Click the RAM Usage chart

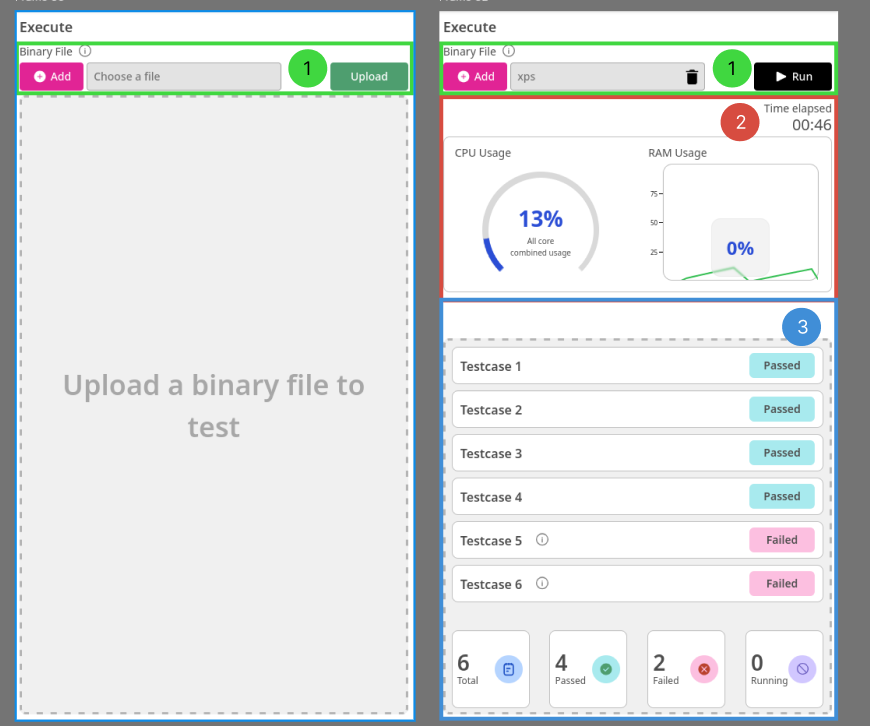click(740, 224)
